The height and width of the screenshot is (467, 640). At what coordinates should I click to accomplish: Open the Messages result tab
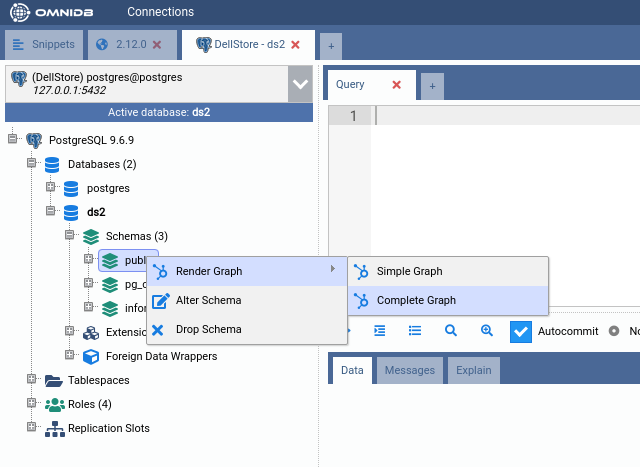pos(410,370)
